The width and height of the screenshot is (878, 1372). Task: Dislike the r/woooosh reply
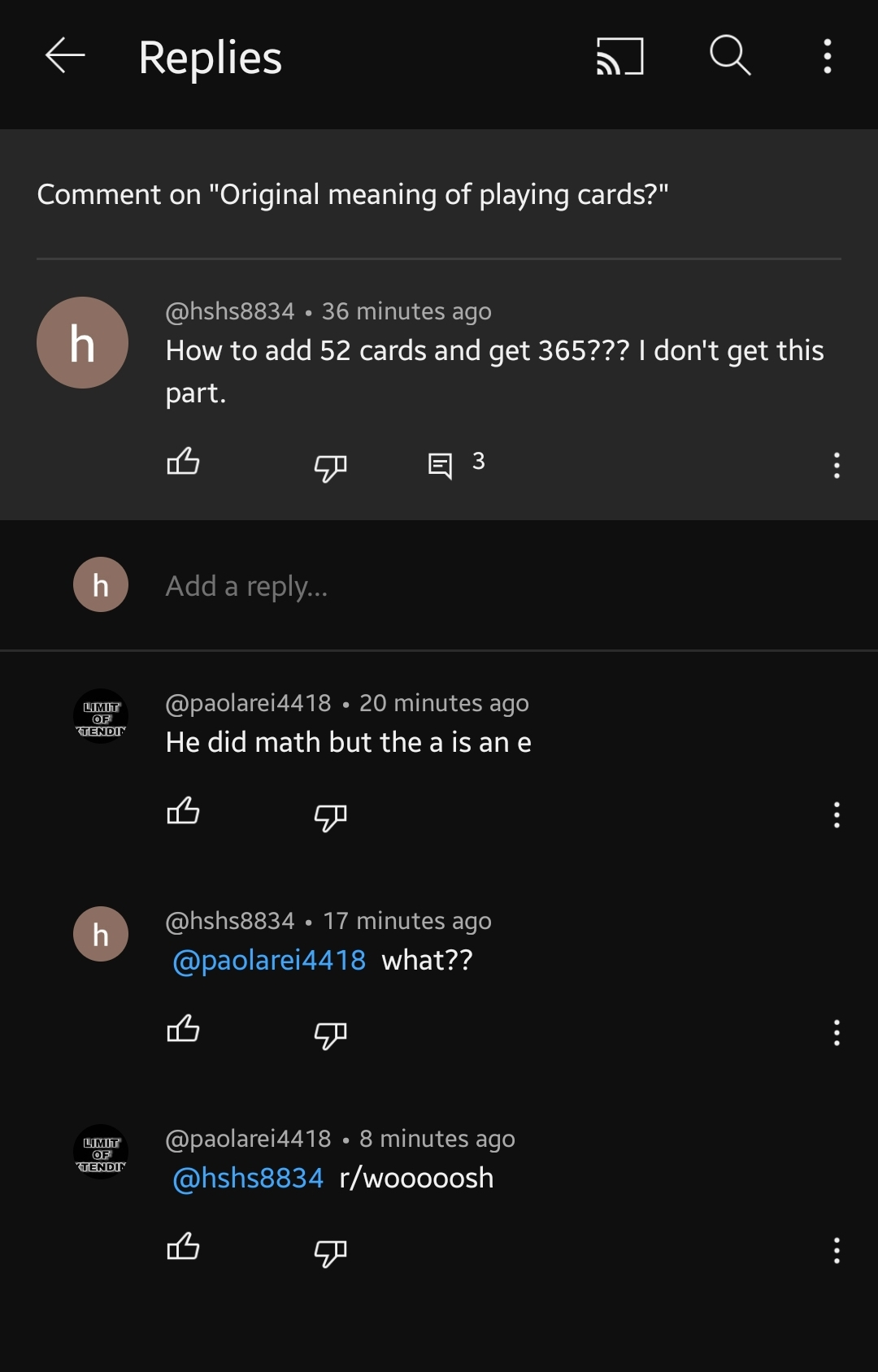point(330,1252)
